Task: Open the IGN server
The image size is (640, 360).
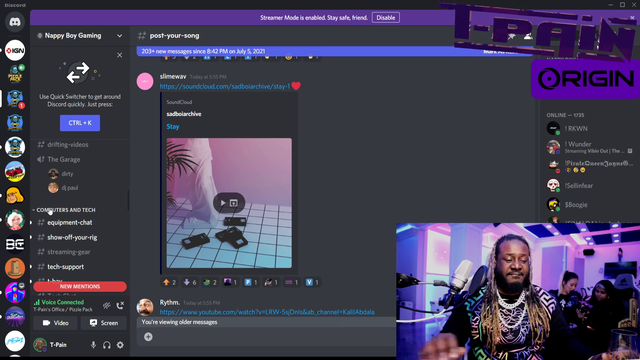Action: tap(15, 50)
